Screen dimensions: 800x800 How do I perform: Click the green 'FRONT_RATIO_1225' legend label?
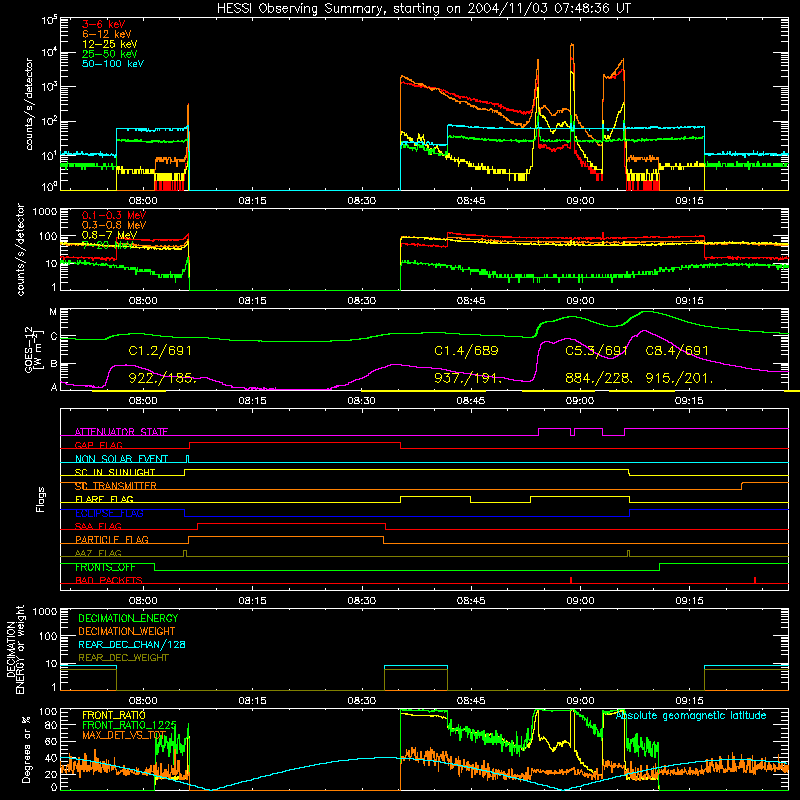(x=129, y=725)
